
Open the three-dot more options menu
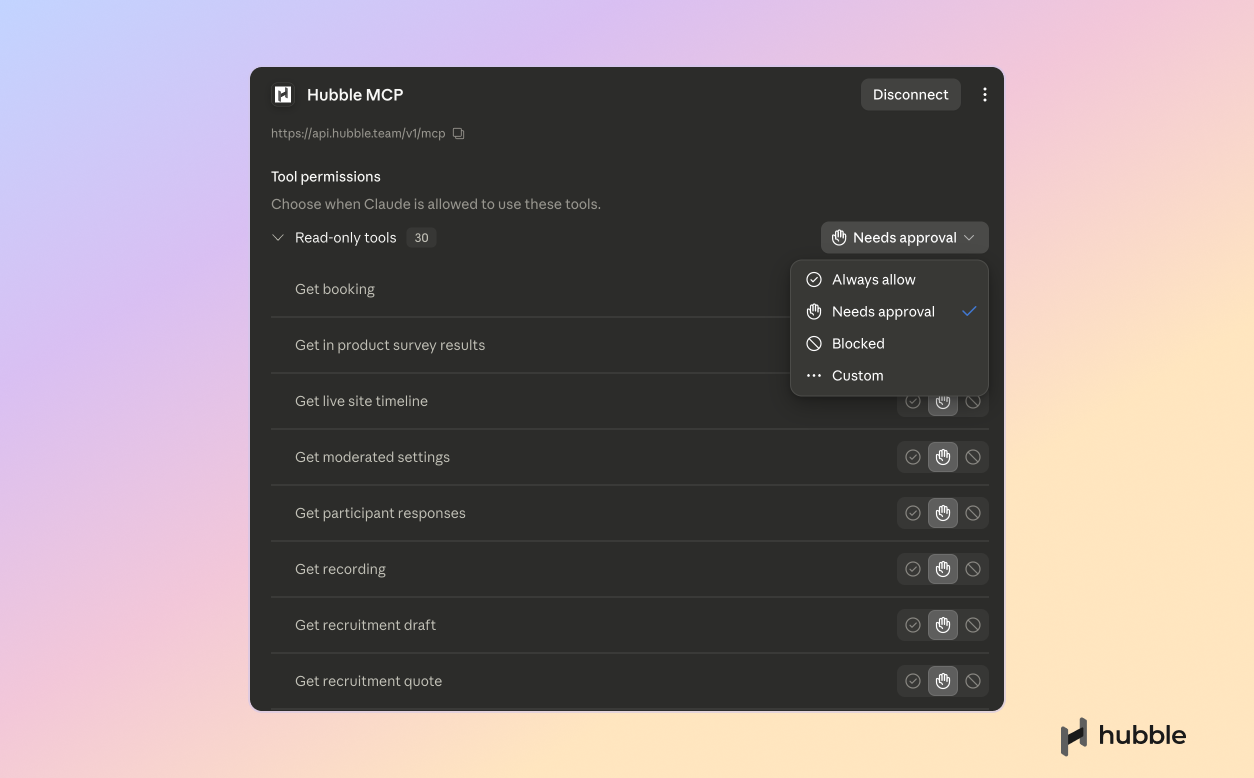click(985, 94)
